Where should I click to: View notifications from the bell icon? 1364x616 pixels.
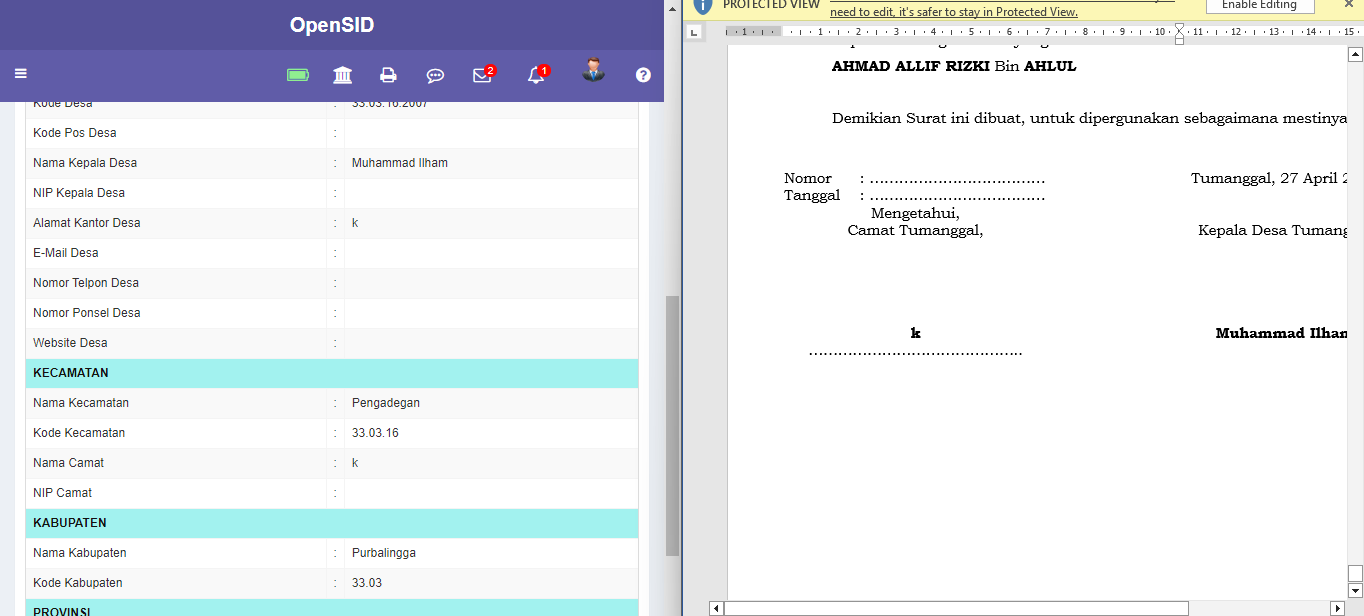click(537, 74)
